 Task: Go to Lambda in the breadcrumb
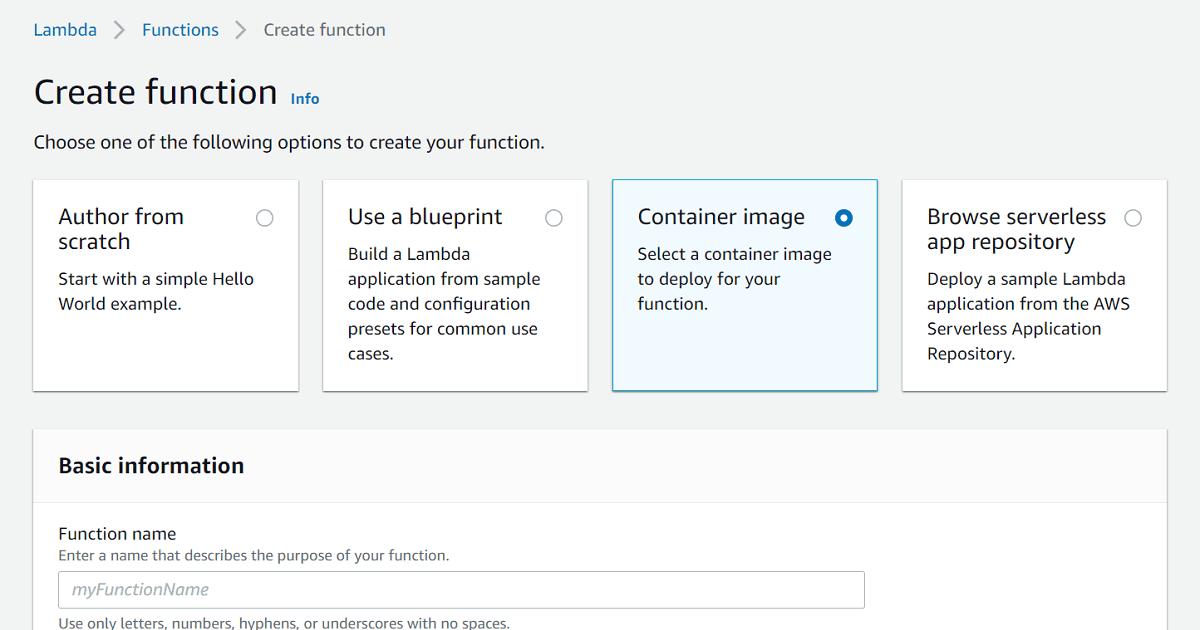point(65,30)
